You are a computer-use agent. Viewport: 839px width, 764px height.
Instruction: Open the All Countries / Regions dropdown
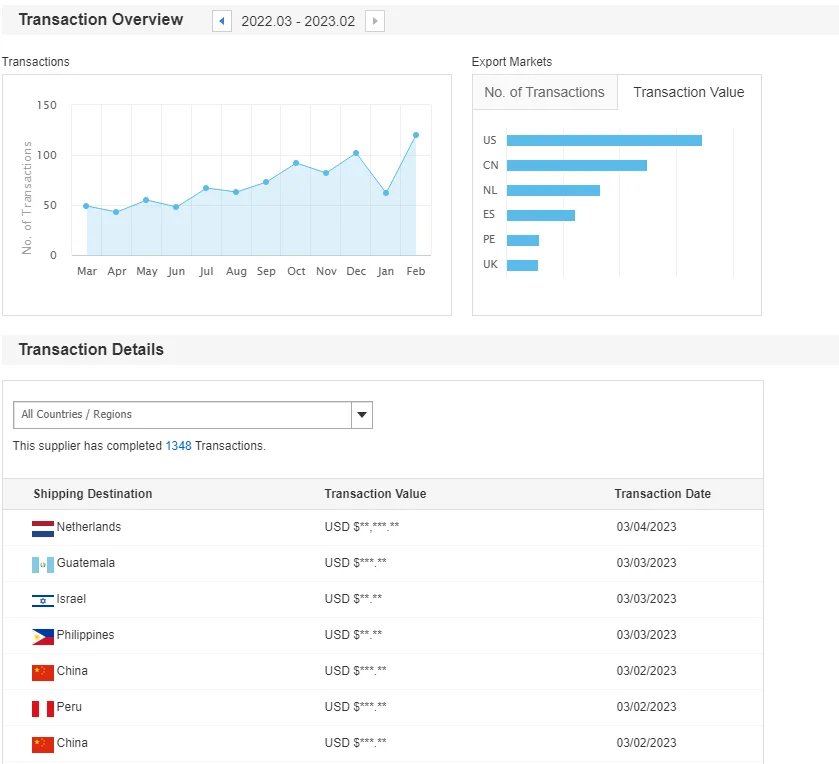tap(182, 415)
